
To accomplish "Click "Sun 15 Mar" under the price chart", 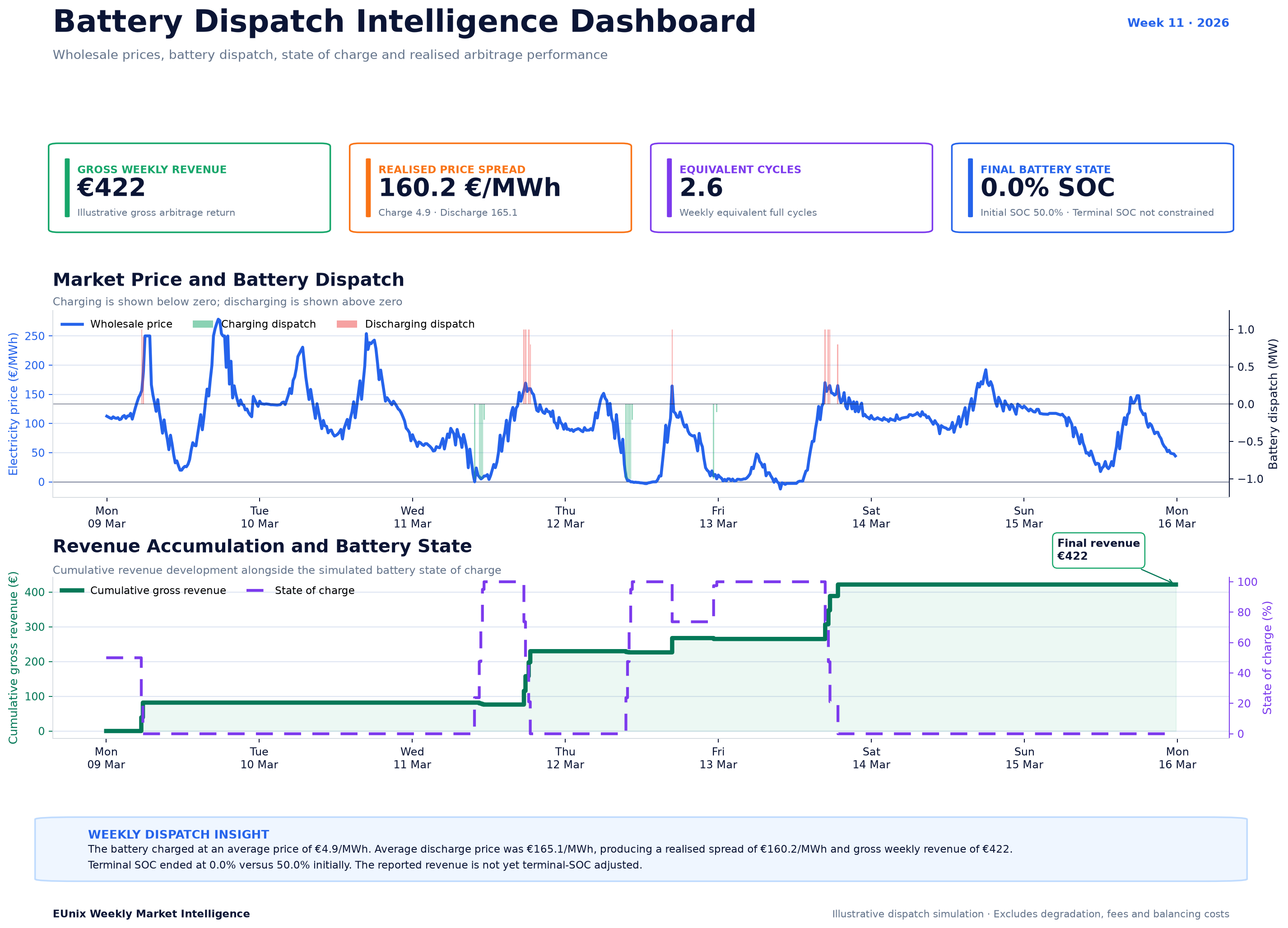I will (x=1024, y=517).
